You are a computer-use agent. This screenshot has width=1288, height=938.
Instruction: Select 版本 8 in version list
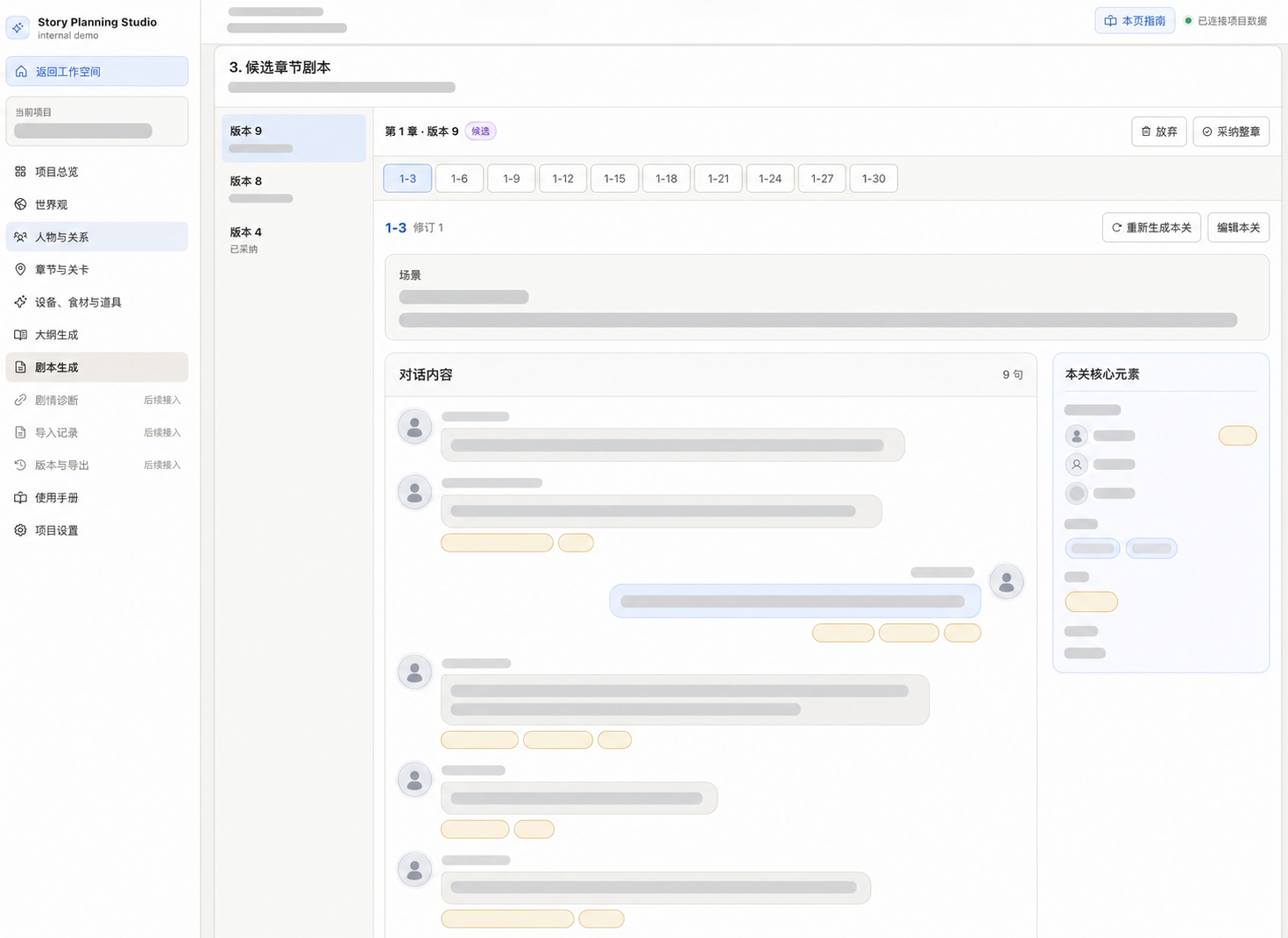294,188
